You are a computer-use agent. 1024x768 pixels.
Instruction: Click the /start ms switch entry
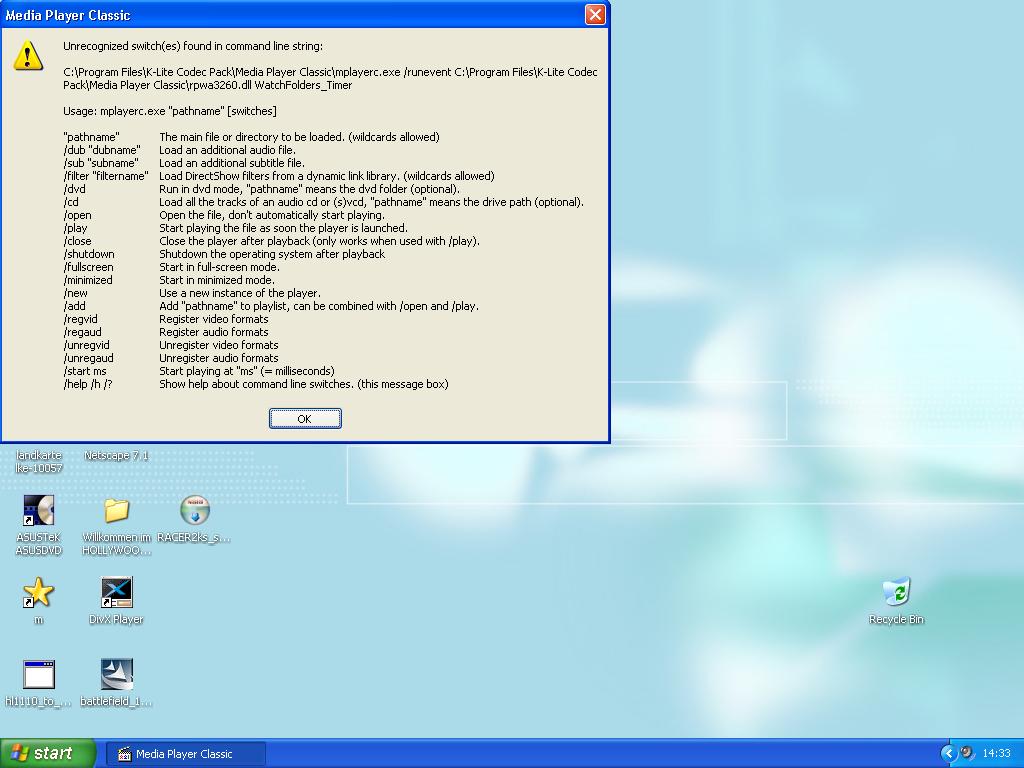85,372
